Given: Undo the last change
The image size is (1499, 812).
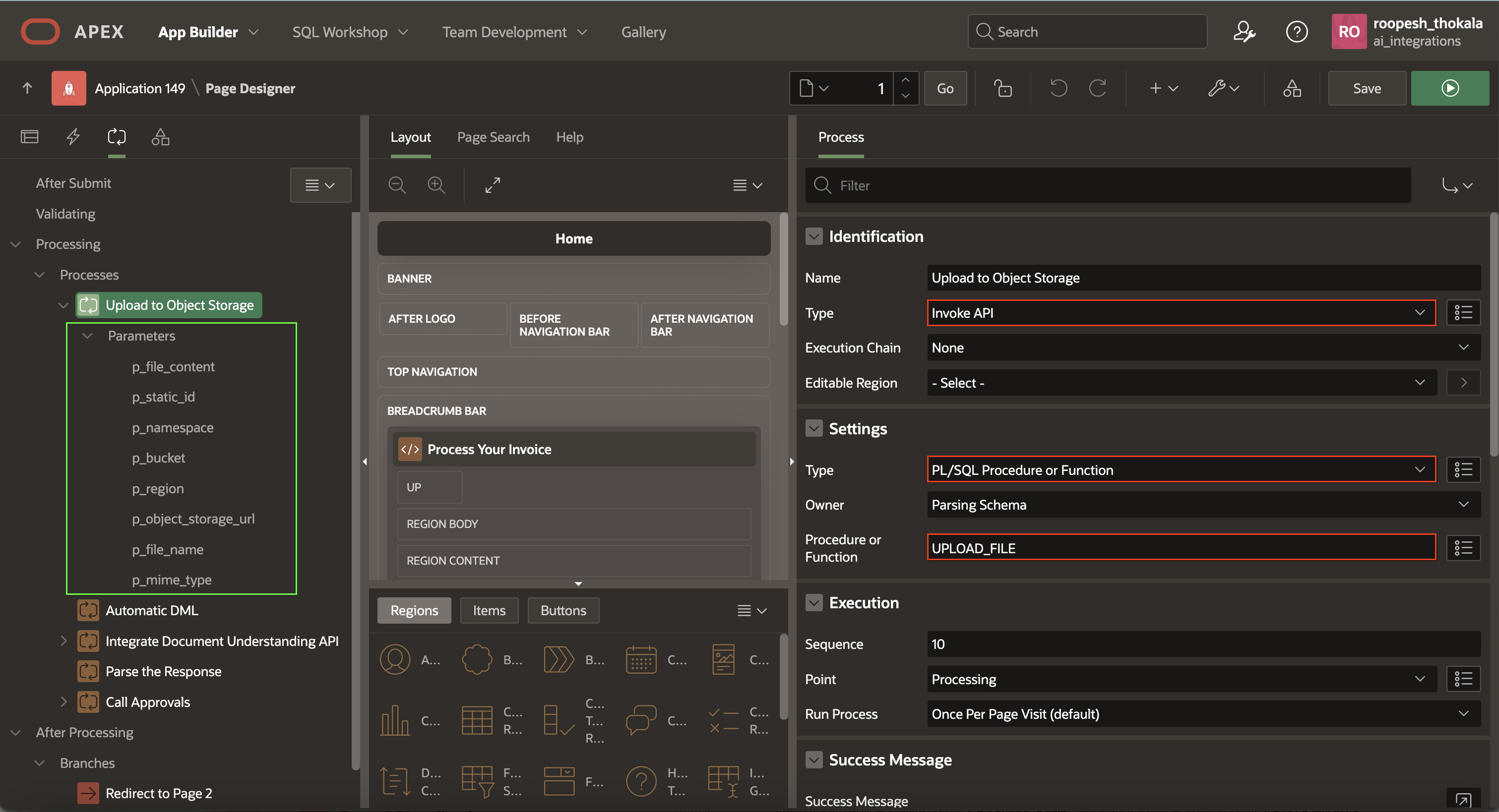Looking at the screenshot, I should coord(1058,88).
